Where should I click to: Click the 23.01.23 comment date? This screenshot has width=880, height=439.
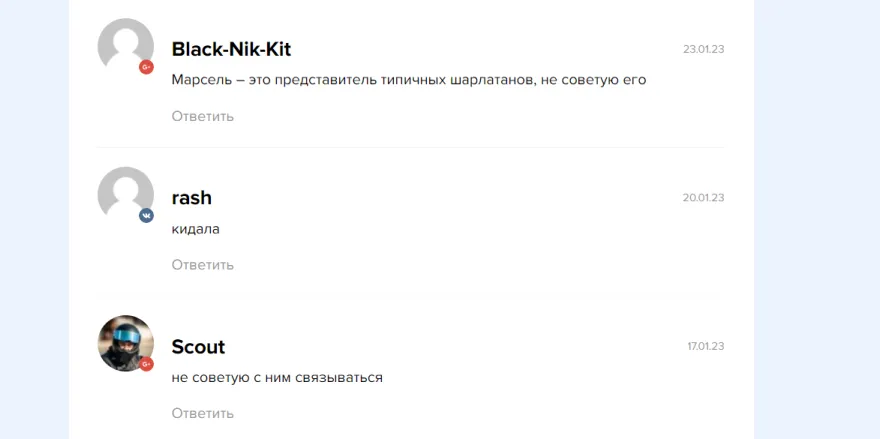704,49
